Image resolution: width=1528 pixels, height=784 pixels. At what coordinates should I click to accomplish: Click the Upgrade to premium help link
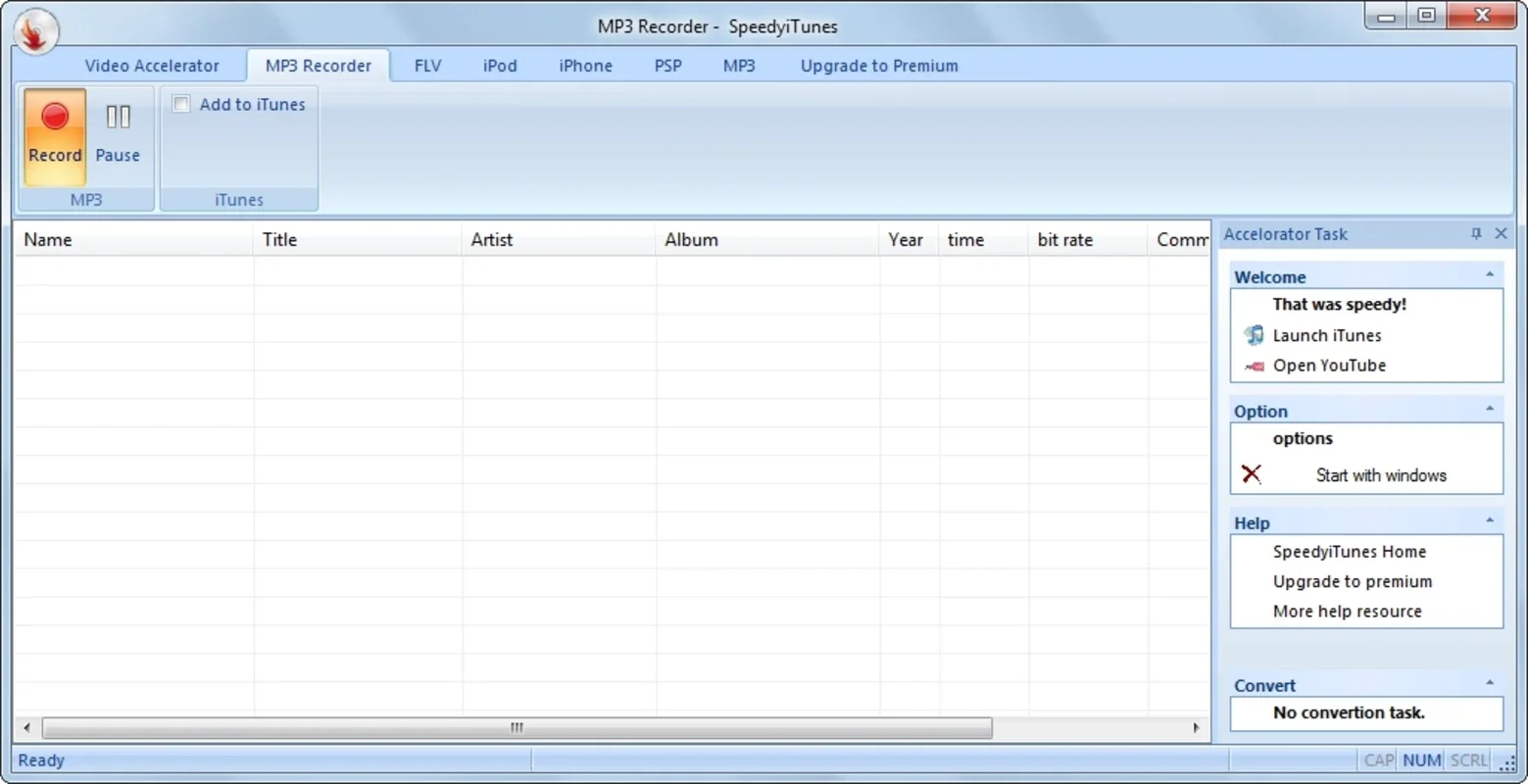(1353, 581)
